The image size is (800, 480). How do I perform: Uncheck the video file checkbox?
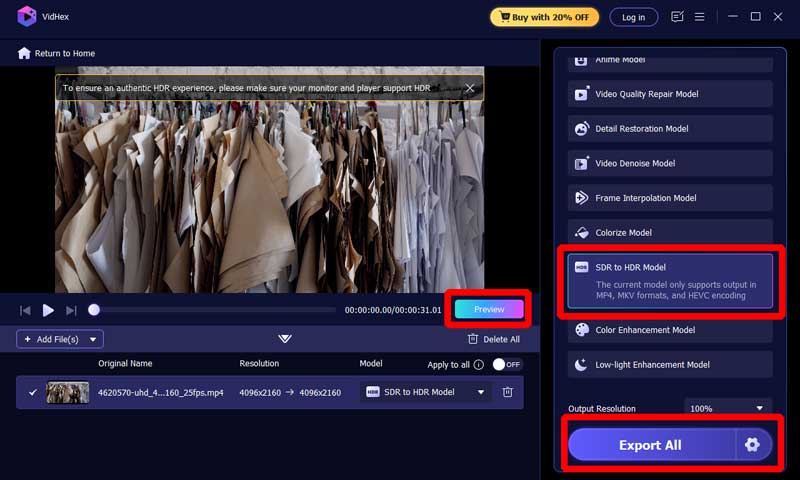tap(33, 392)
